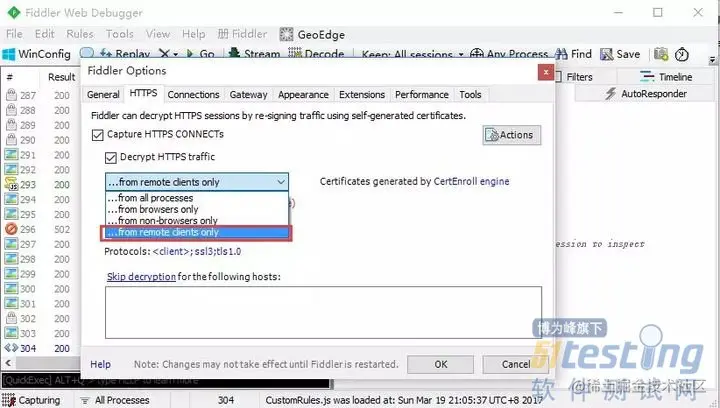Click inside the skip hosts text box

pyautogui.click(x=323, y=313)
